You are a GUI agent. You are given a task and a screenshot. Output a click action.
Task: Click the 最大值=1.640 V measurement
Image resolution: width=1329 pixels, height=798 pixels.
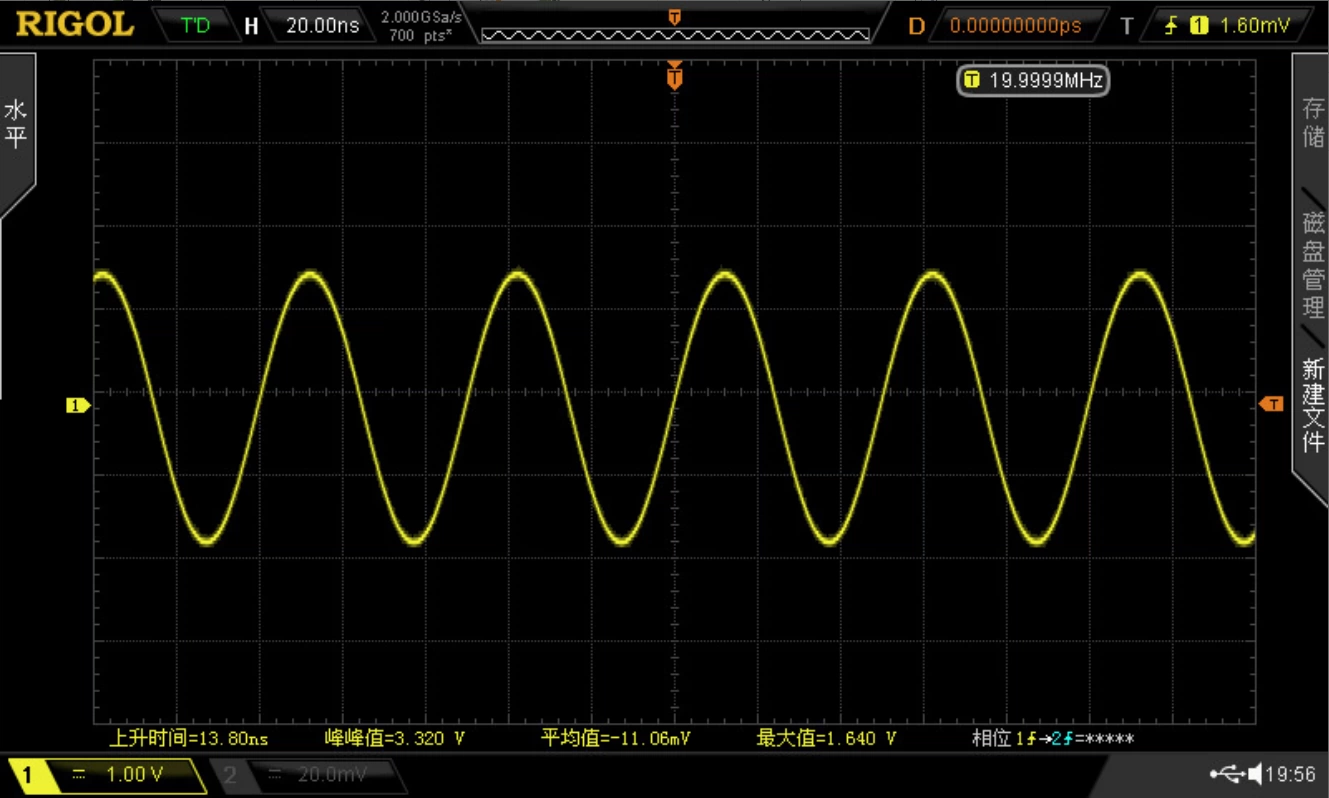coord(826,739)
